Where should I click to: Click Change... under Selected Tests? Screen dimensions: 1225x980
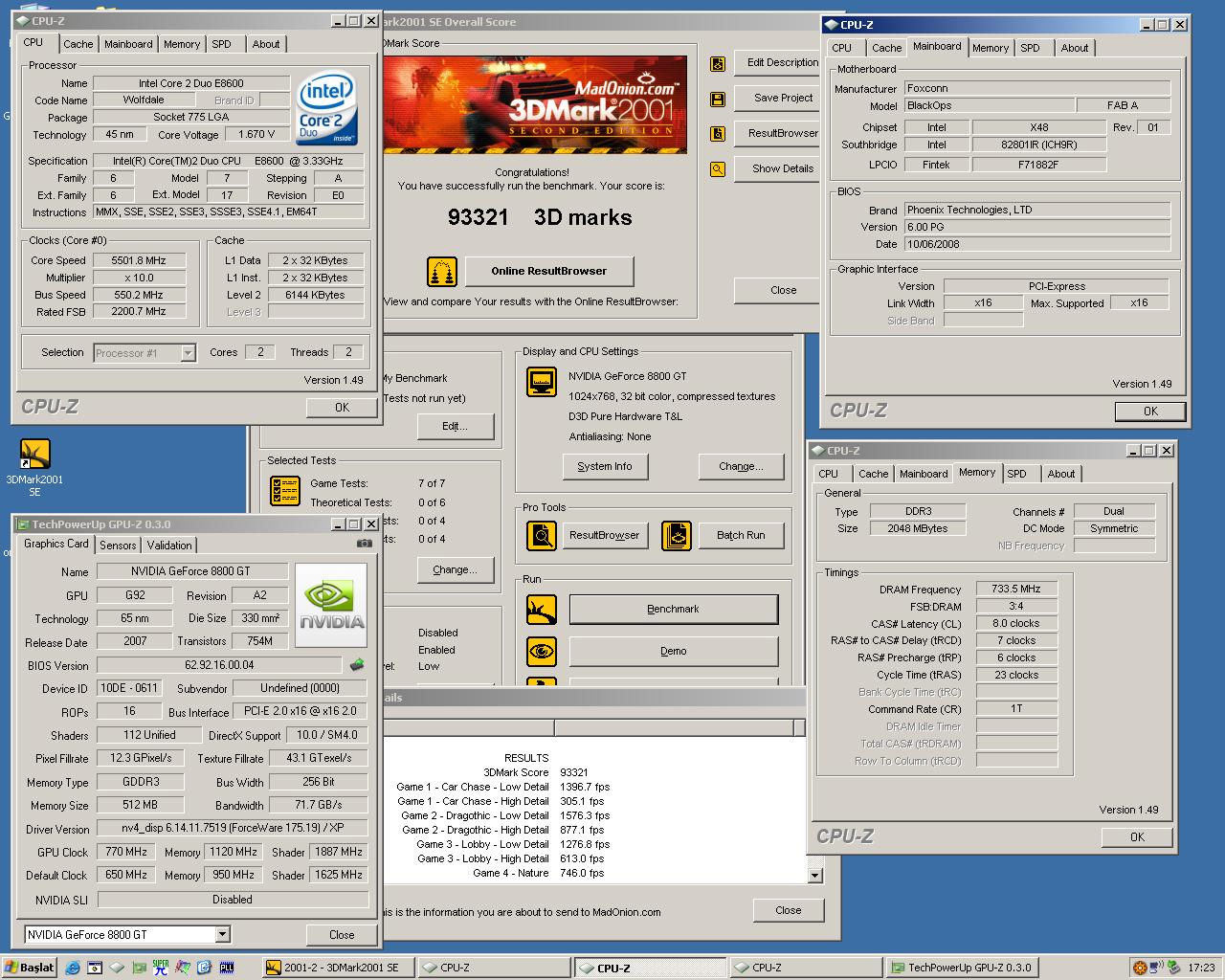click(455, 569)
